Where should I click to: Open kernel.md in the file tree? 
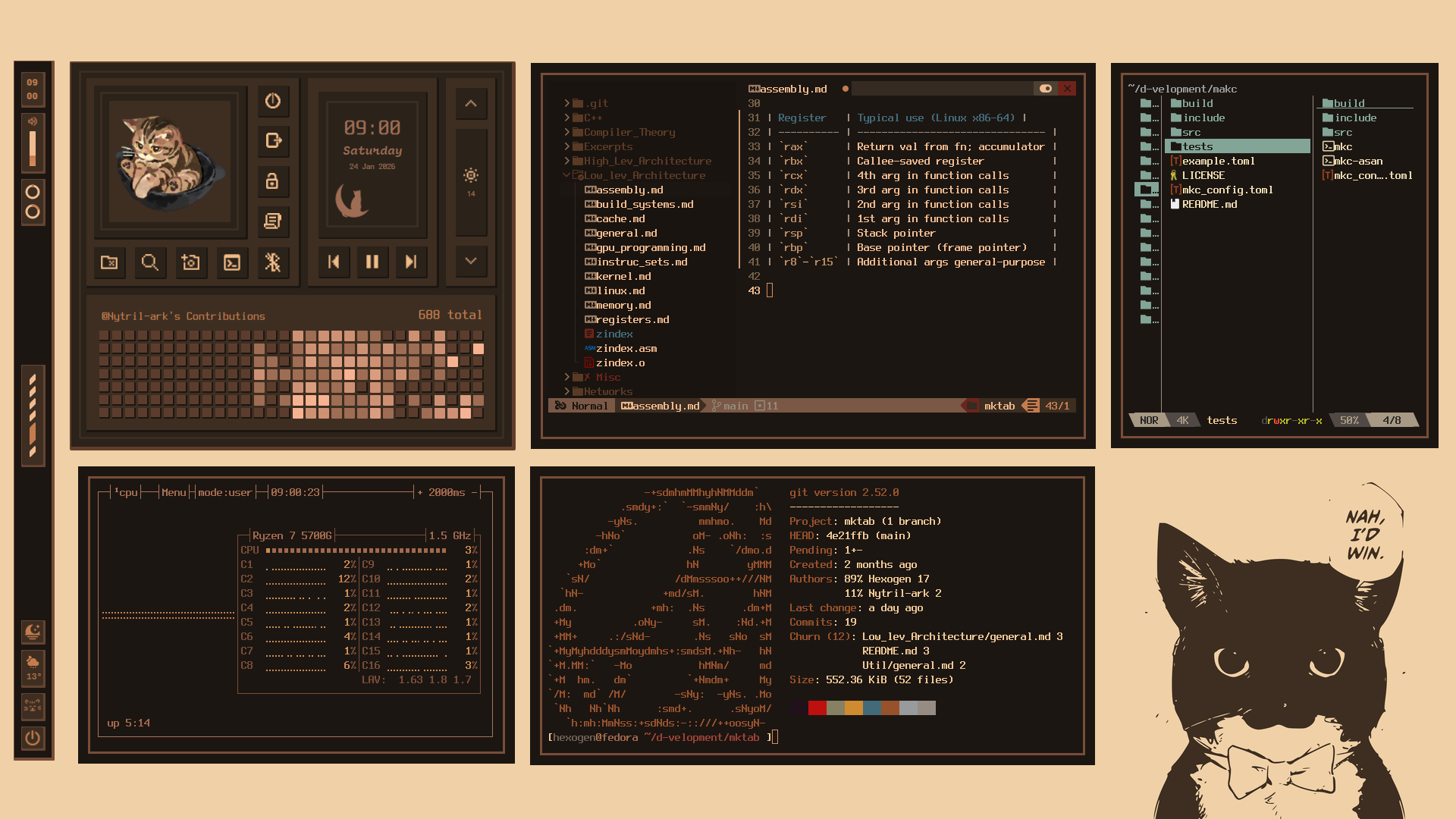pyautogui.click(x=618, y=276)
